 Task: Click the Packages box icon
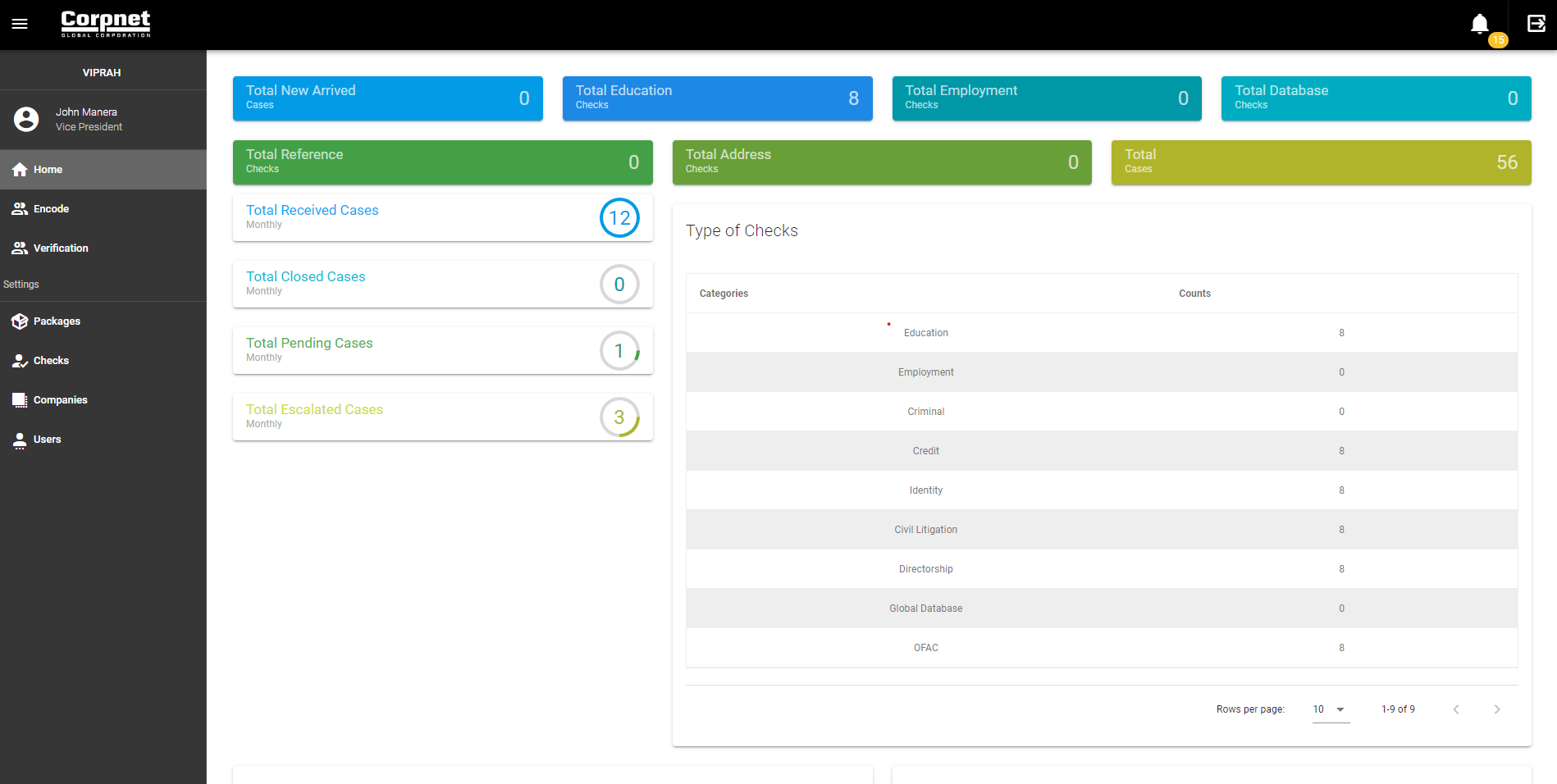click(x=20, y=321)
